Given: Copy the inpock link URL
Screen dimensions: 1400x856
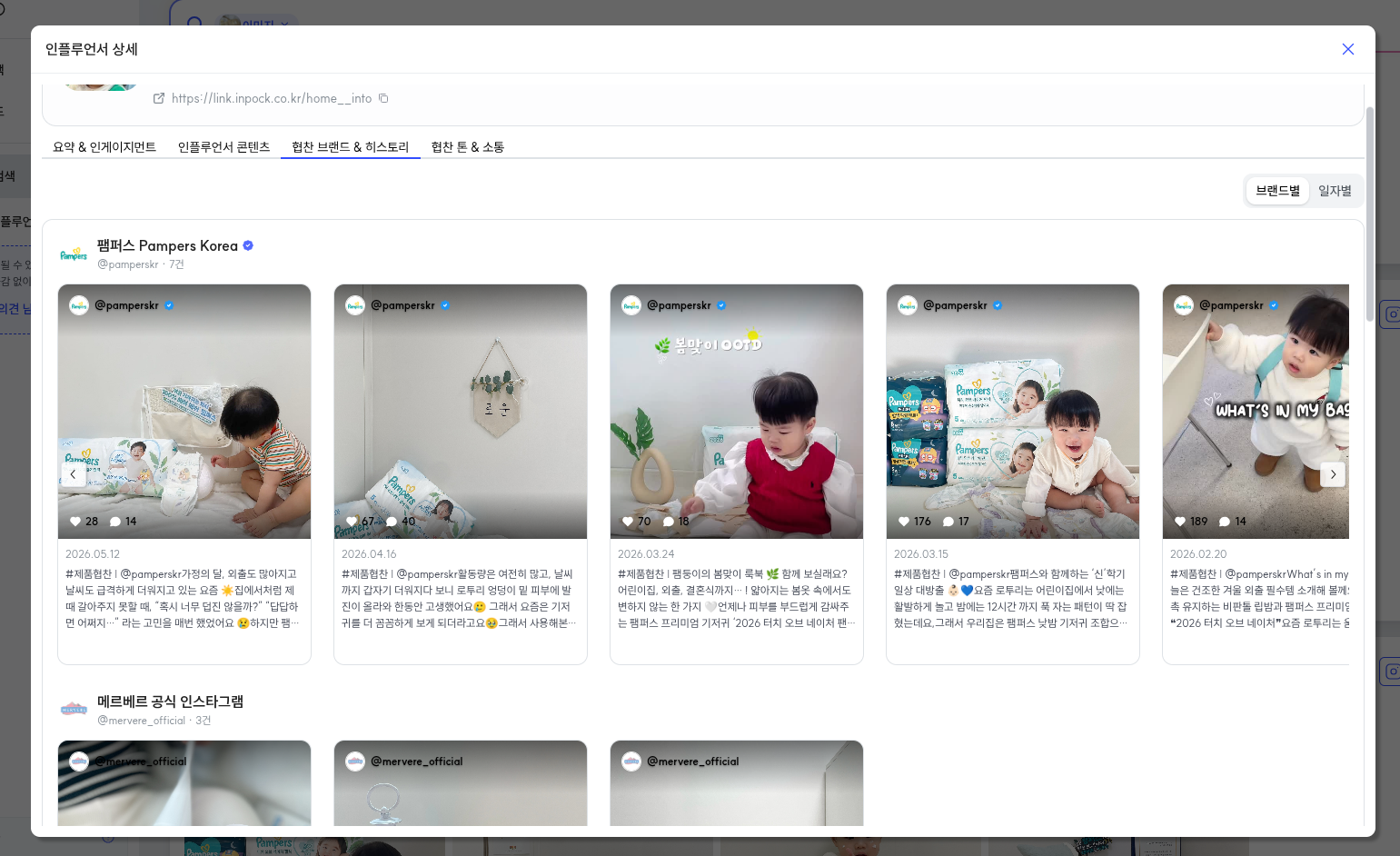Looking at the screenshot, I should pos(383,98).
